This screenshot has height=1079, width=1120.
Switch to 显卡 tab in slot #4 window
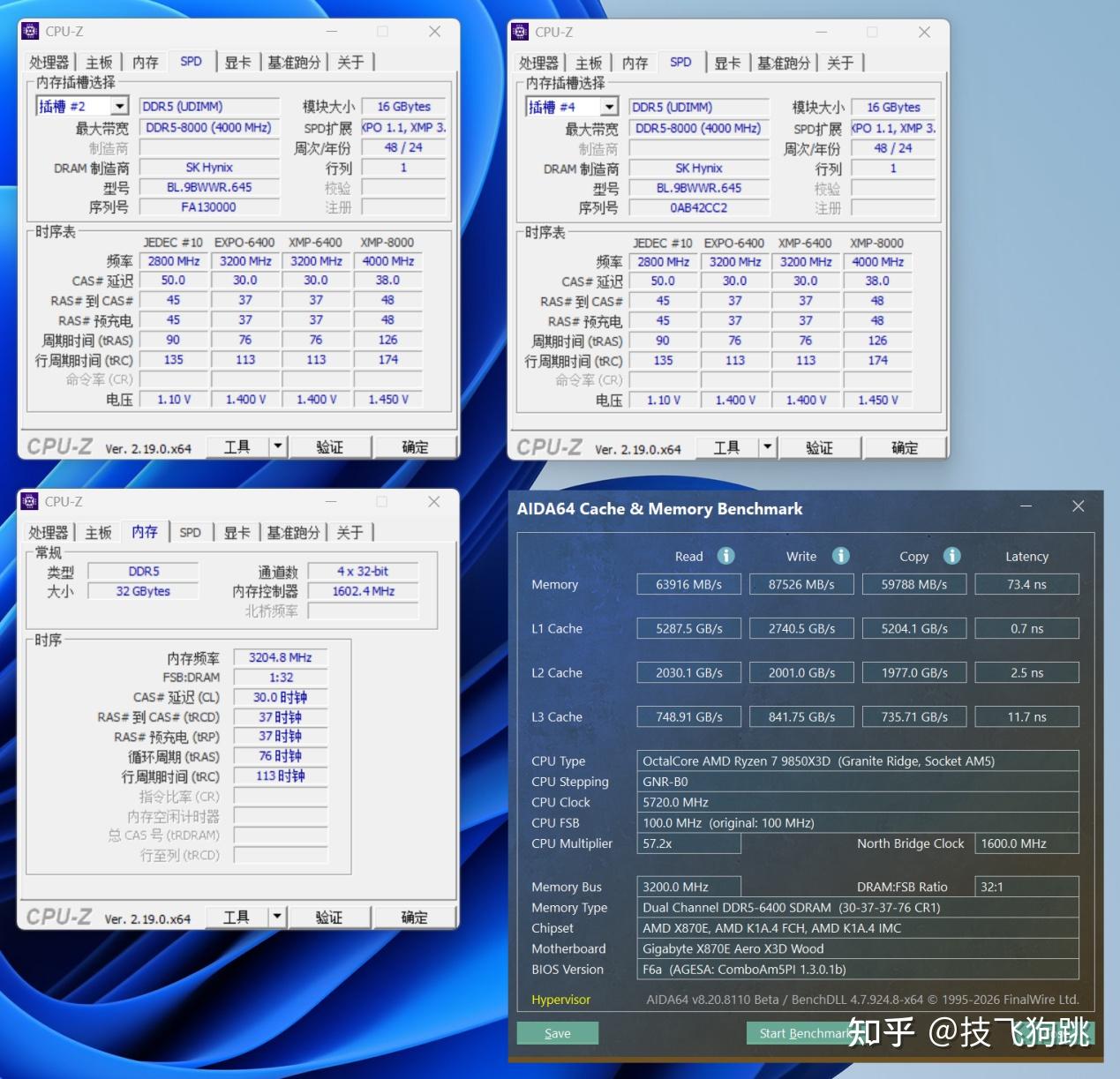(x=727, y=63)
